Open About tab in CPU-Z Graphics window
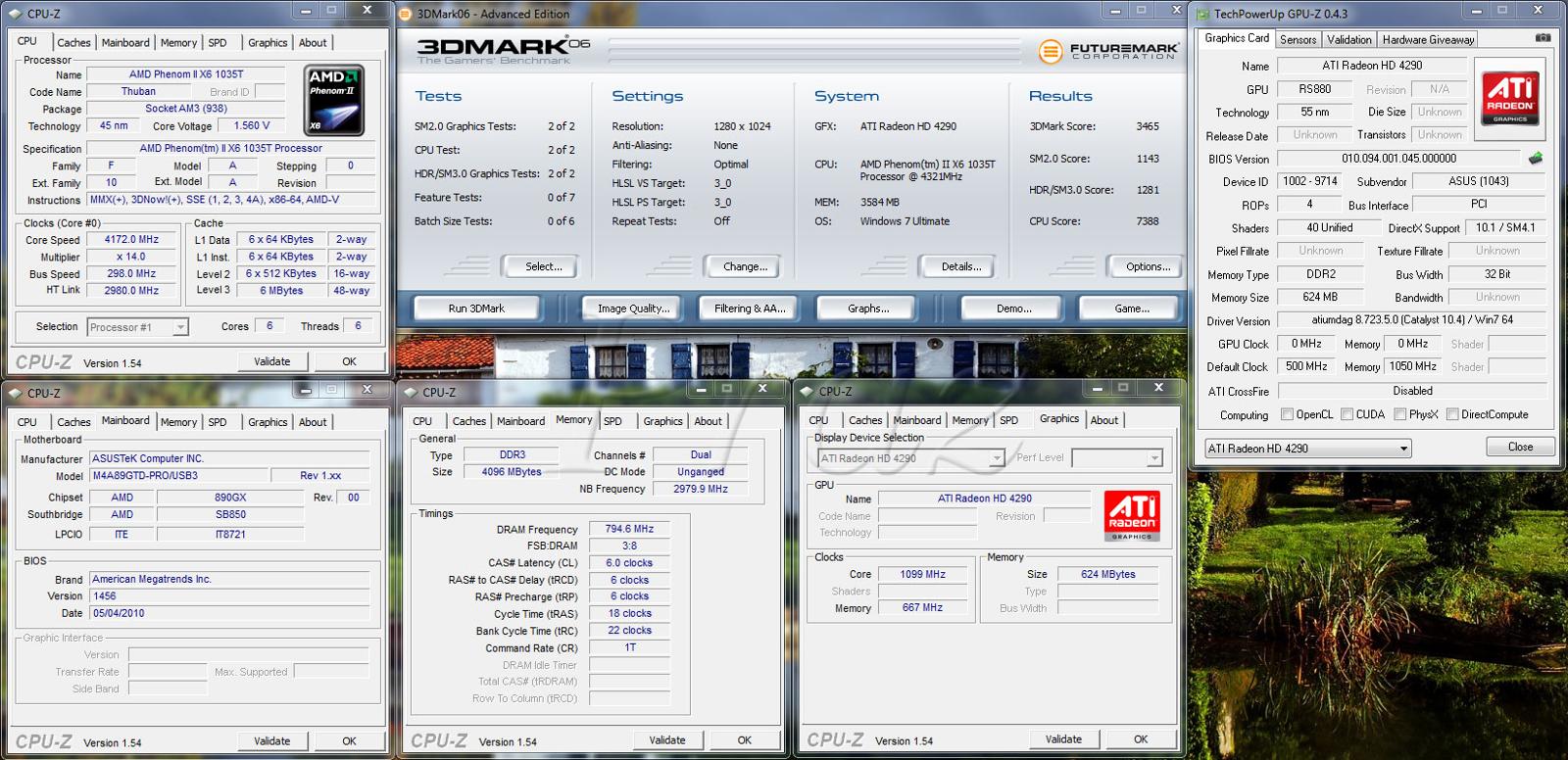The image size is (1568, 760). [1104, 420]
